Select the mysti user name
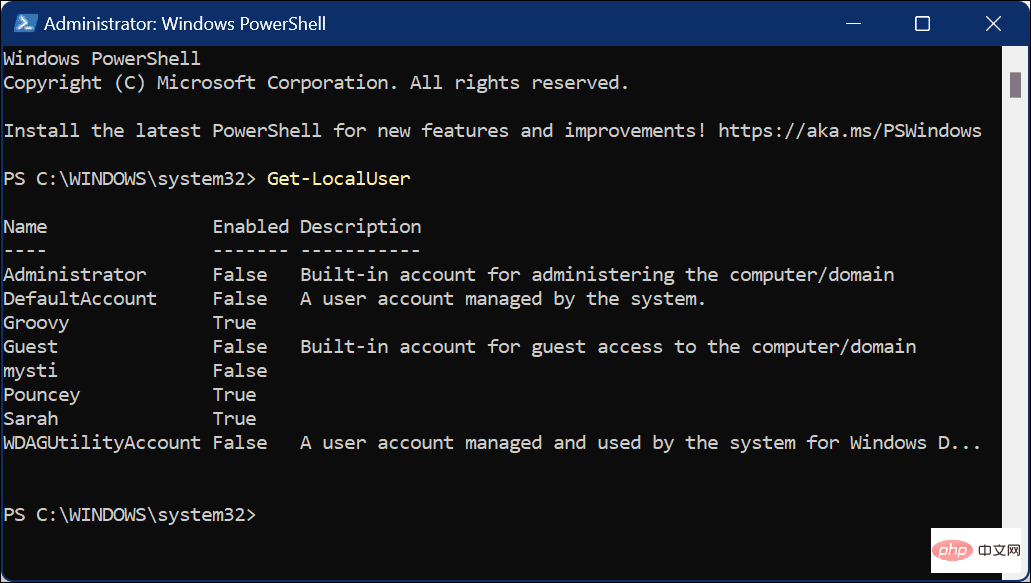This screenshot has width=1031, height=583. pyautogui.click(x=30, y=370)
